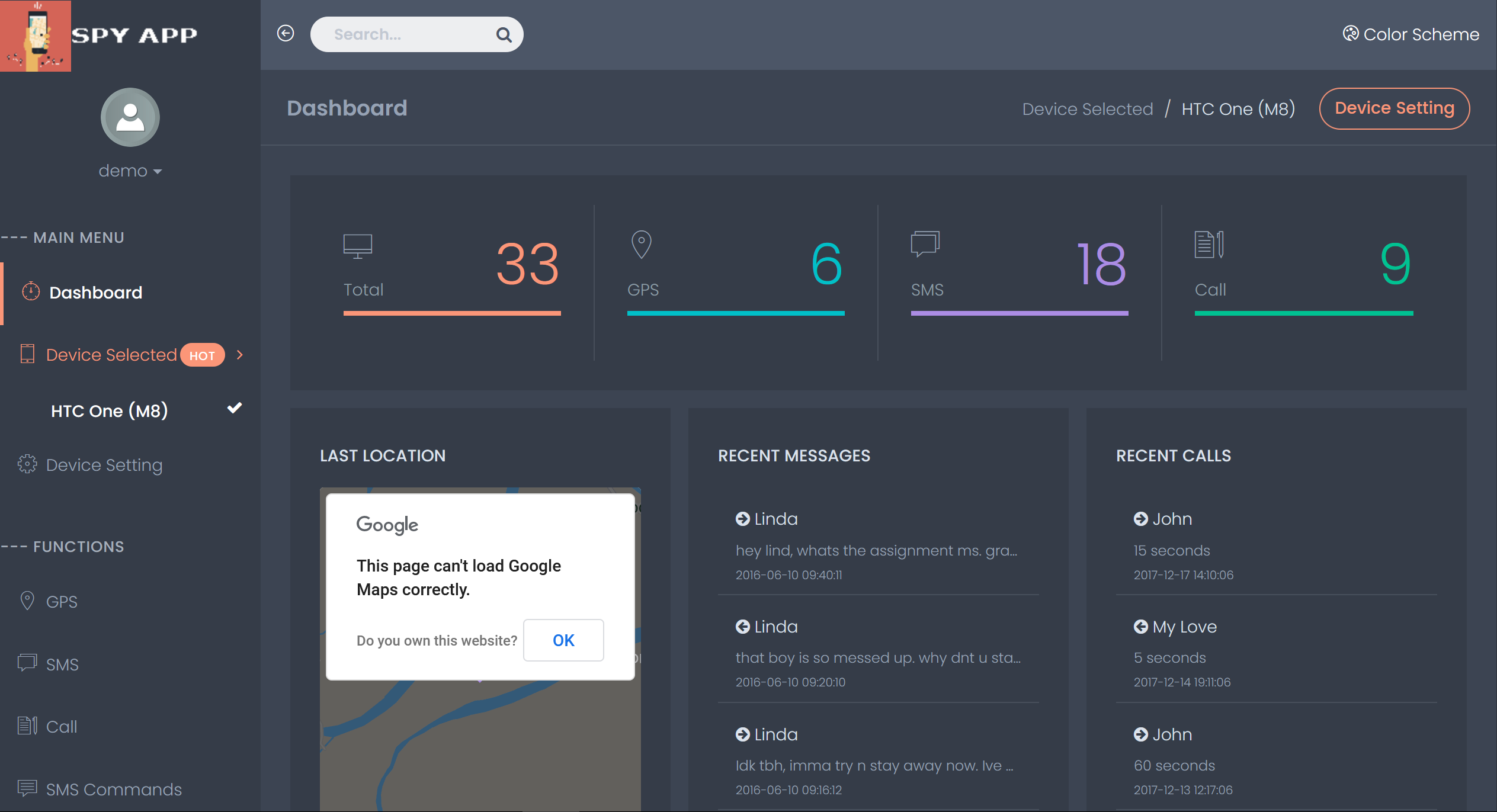1497x812 pixels.
Task: Click OK button in Google Maps dialog
Action: tap(563, 640)
